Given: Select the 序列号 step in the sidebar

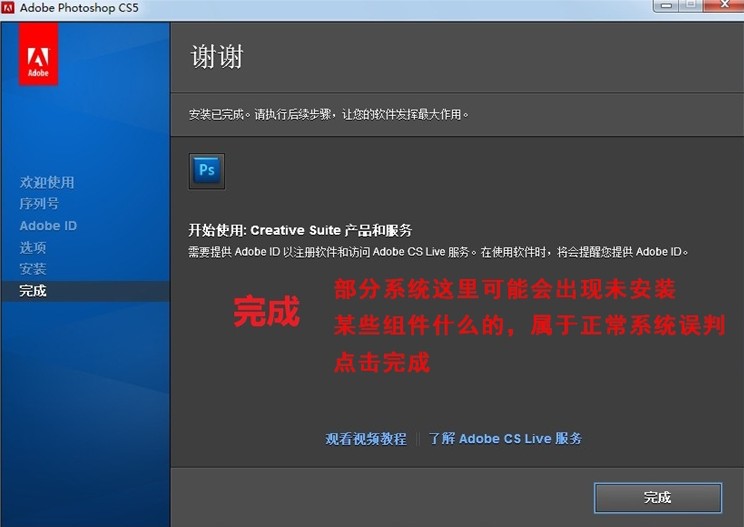Looking at the screenshot, I should [x=39, y=203].
